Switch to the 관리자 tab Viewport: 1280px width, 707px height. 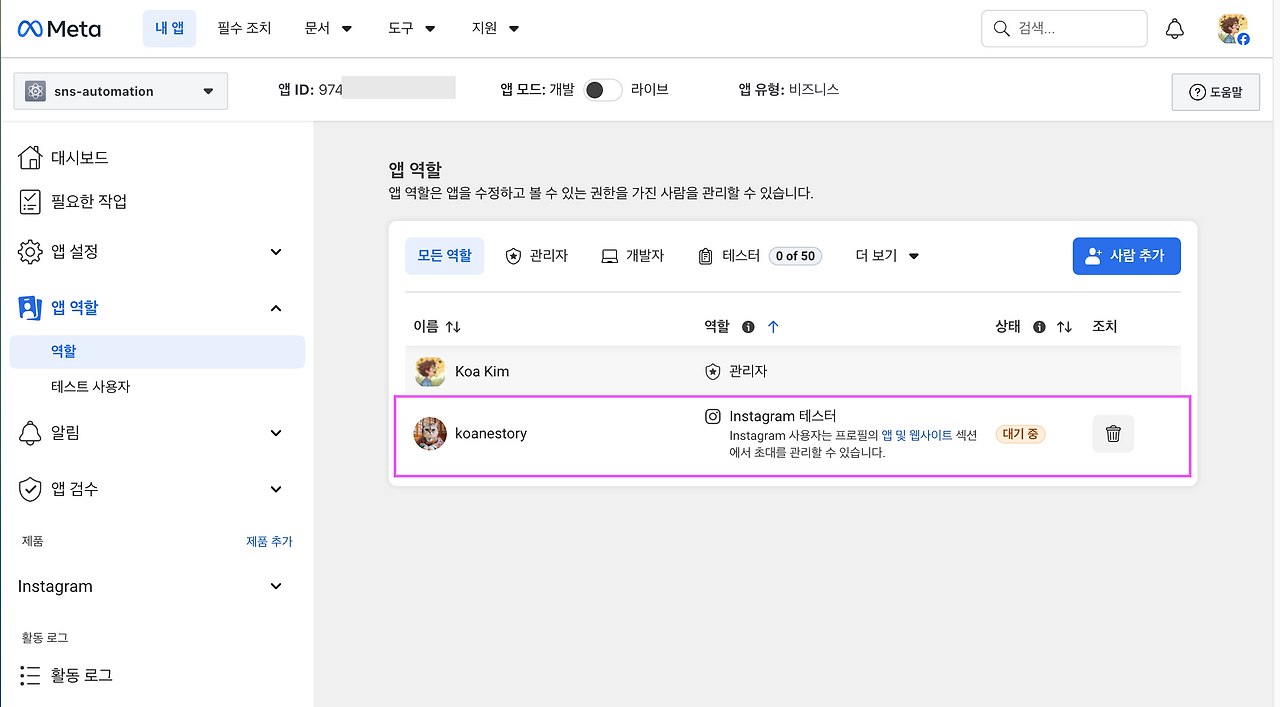[537, 256]
